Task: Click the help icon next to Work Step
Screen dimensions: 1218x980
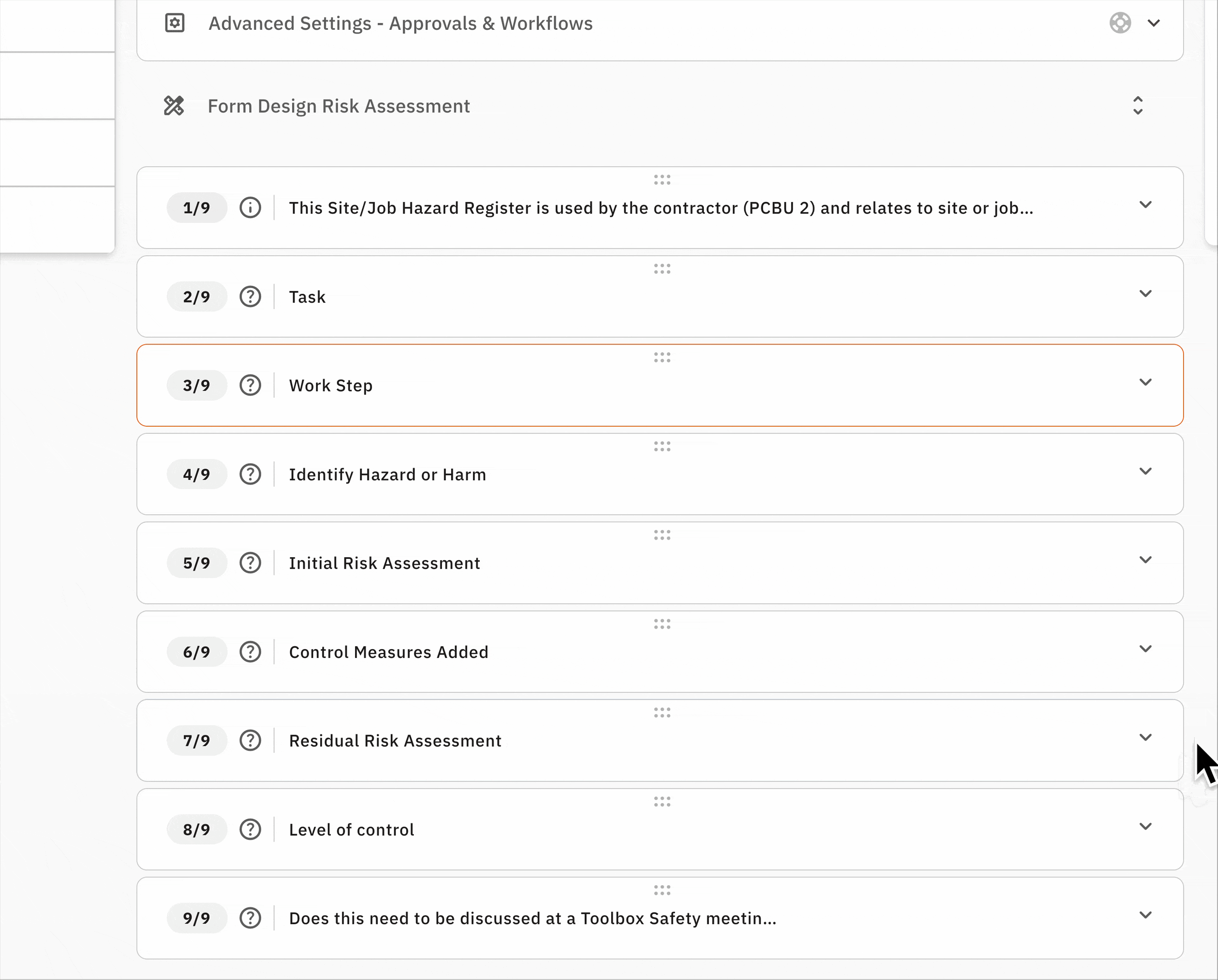Action: (x=250, y=385)
